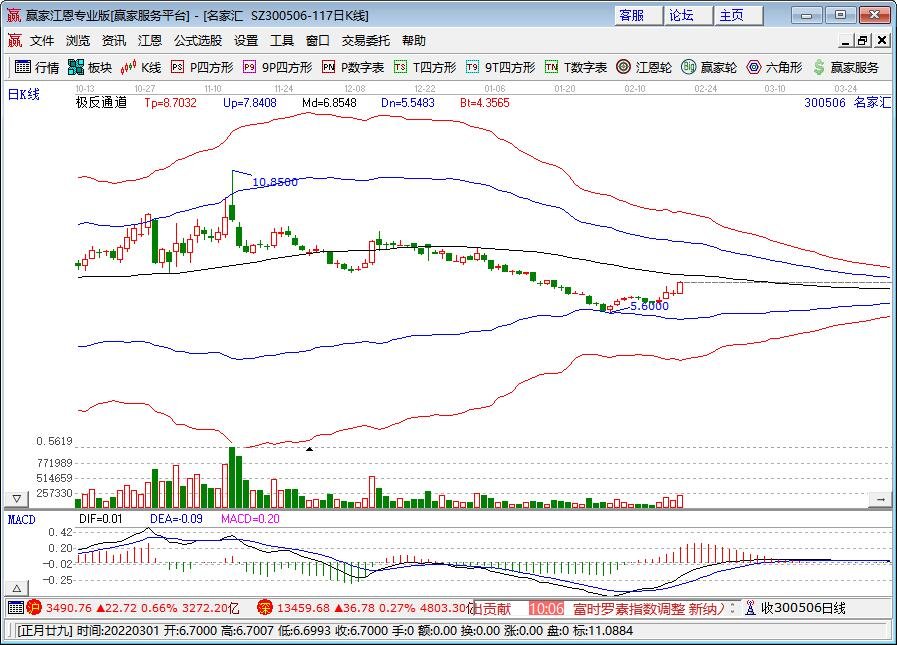
Task: Click the 日K线 period label
Action: [x=24, y=94]
